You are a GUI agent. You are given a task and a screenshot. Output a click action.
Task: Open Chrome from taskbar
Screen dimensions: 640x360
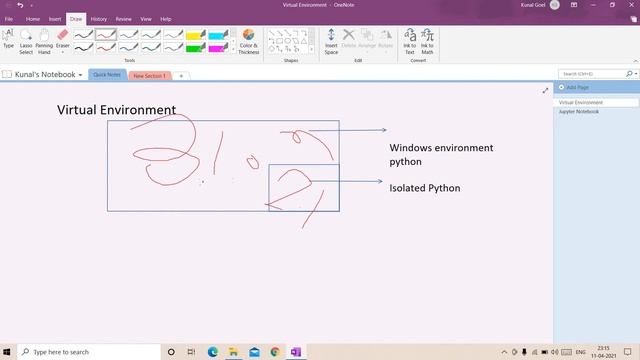coord(275,352)
